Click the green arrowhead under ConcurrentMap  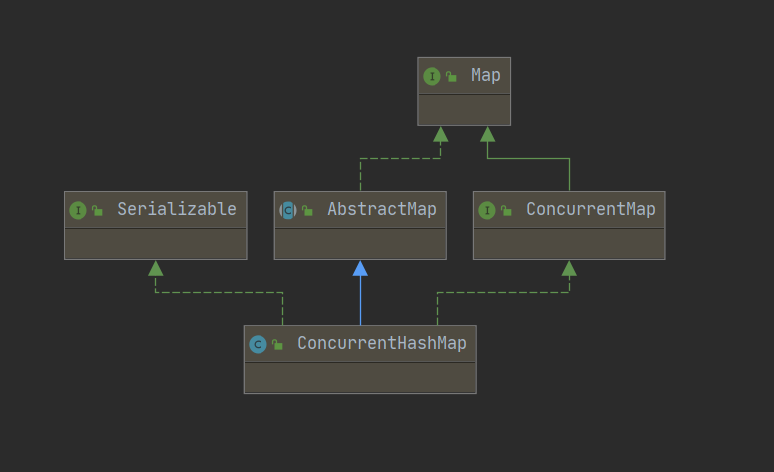[x=569, y=269]
